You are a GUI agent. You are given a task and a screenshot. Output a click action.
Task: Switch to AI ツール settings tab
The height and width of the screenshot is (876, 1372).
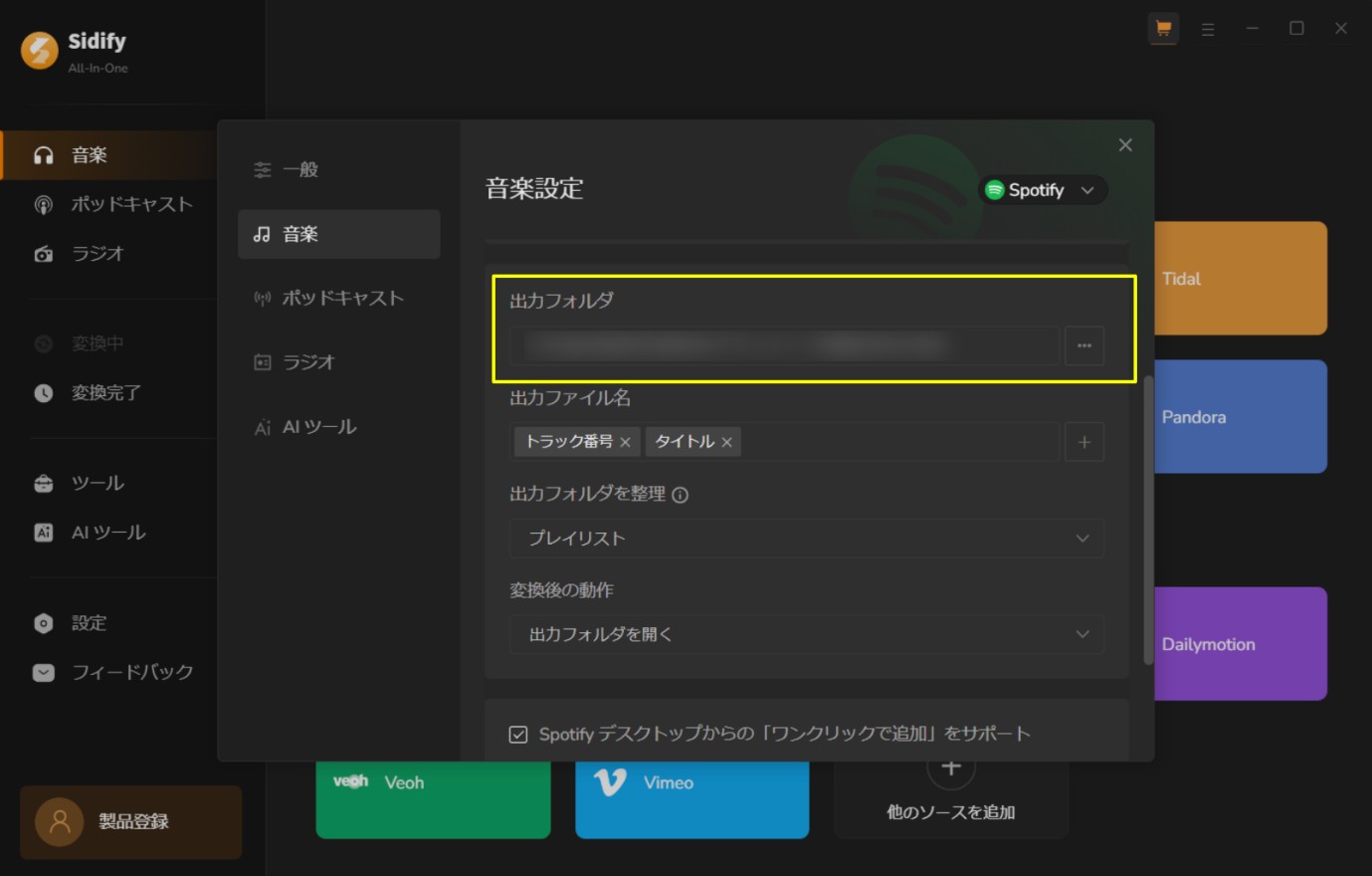338,427
